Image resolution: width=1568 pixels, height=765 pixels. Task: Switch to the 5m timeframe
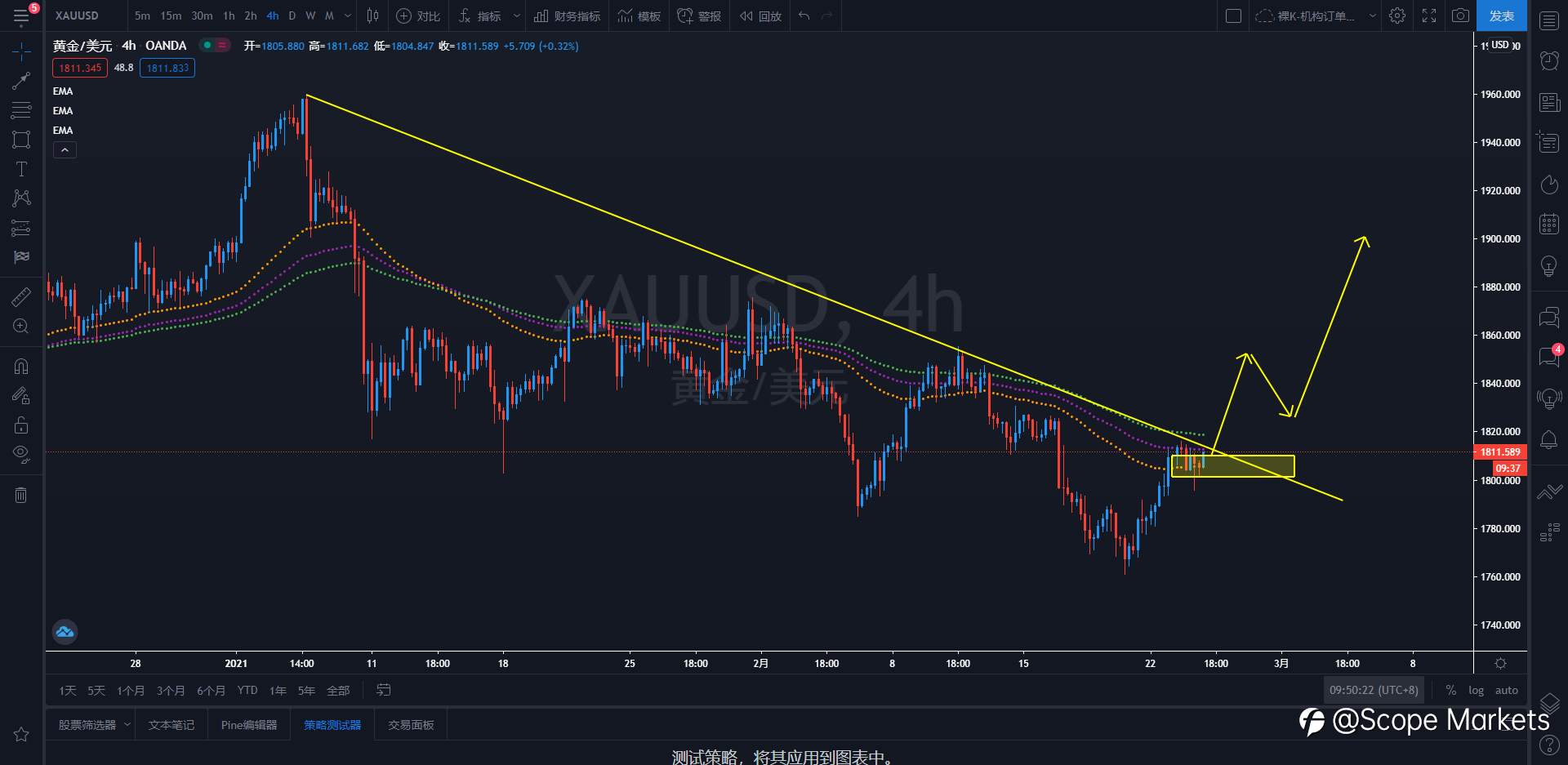142,16
